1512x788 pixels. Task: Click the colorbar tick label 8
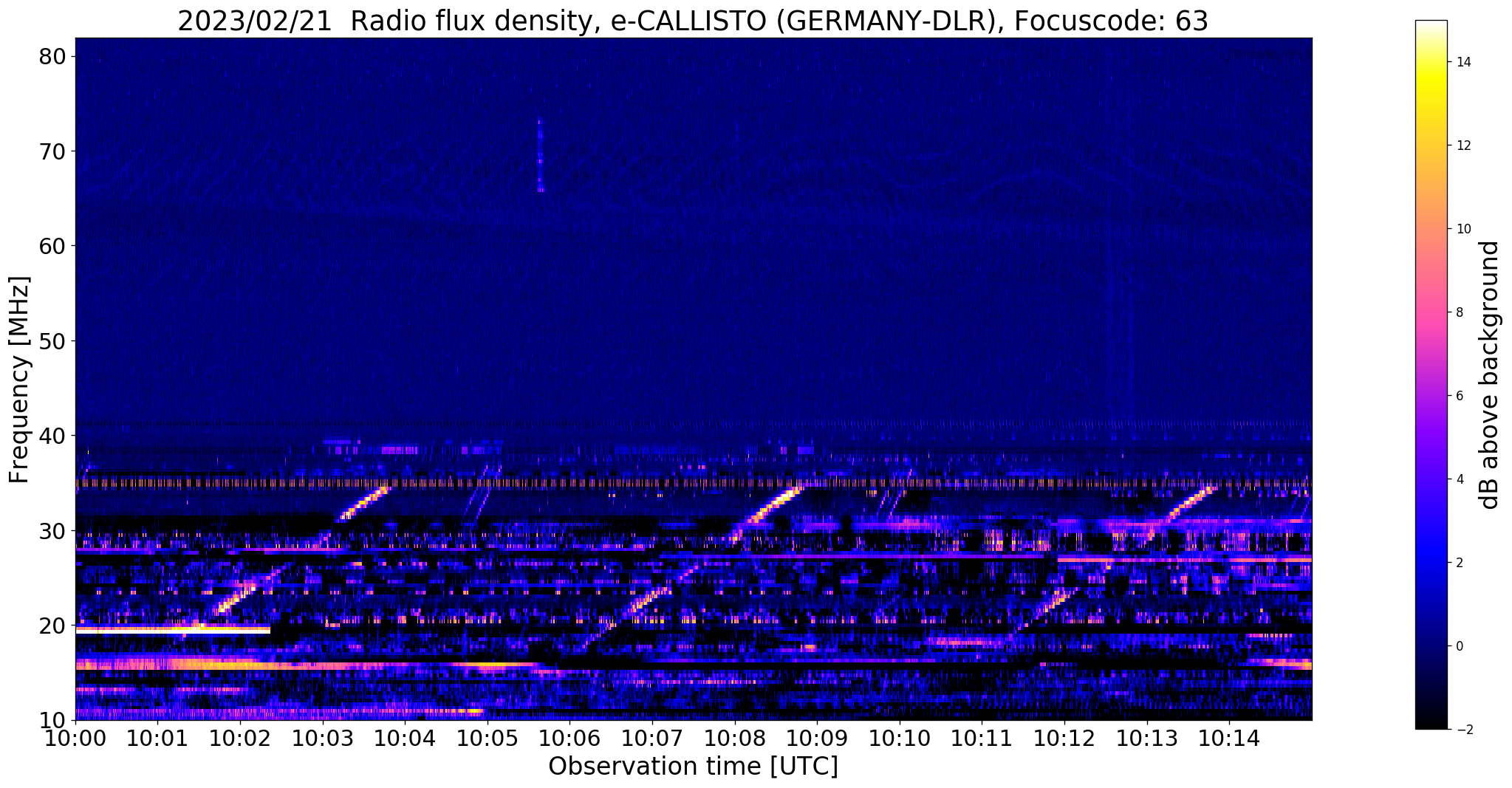[1460, 312]
